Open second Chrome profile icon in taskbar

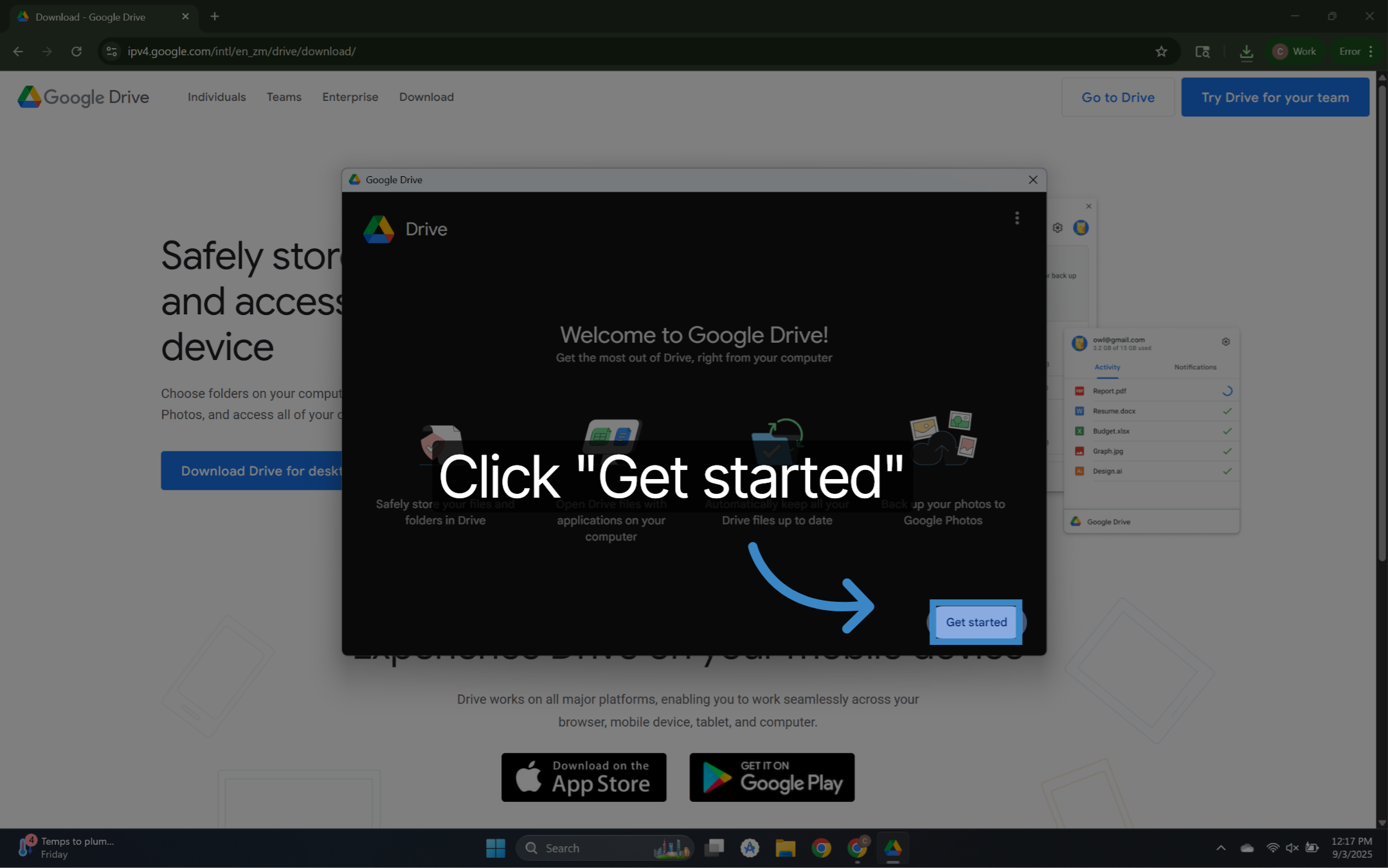857,848
